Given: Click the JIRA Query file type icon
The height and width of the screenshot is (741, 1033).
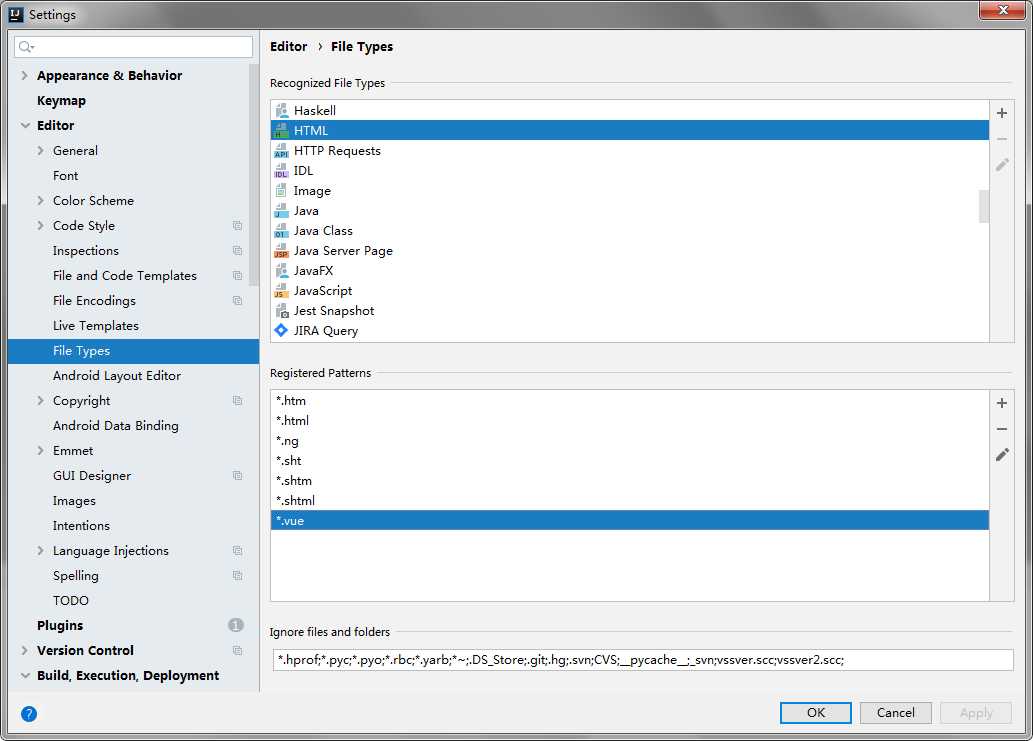Looking at the screenshot, I should tap(281, 331).
